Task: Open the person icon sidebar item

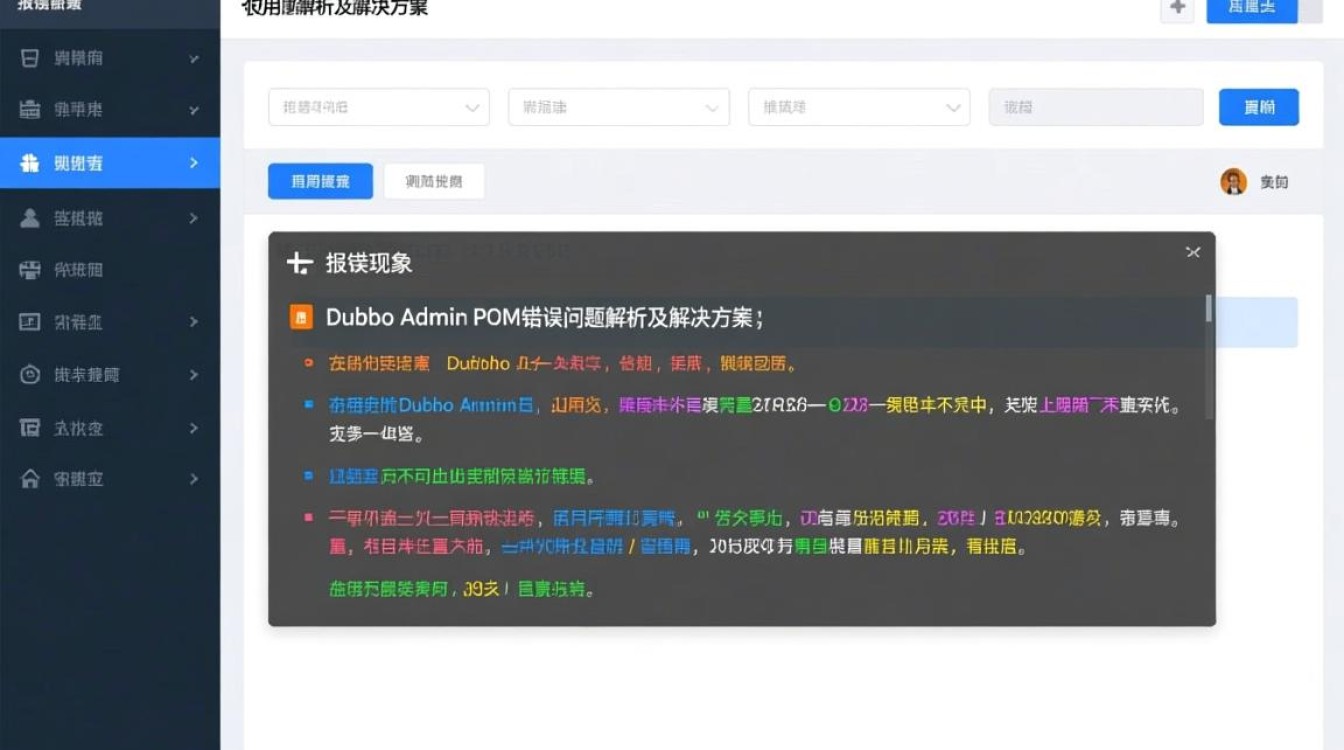Action: click(x=30, y=218)
